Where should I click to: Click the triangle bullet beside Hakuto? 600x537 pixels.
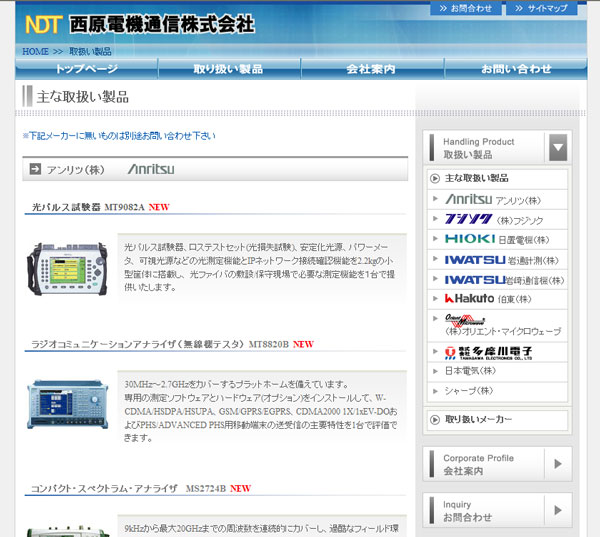435,299
